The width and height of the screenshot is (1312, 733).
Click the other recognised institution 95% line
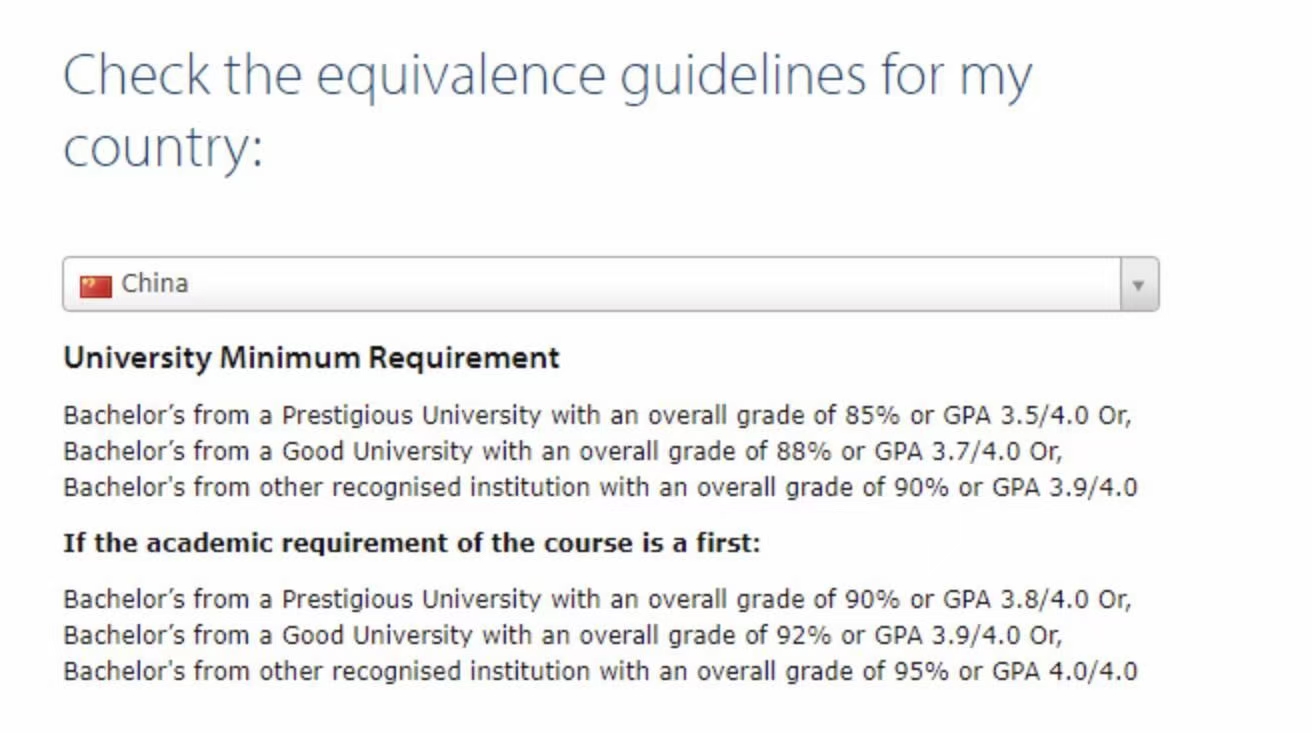click(600, 671)
